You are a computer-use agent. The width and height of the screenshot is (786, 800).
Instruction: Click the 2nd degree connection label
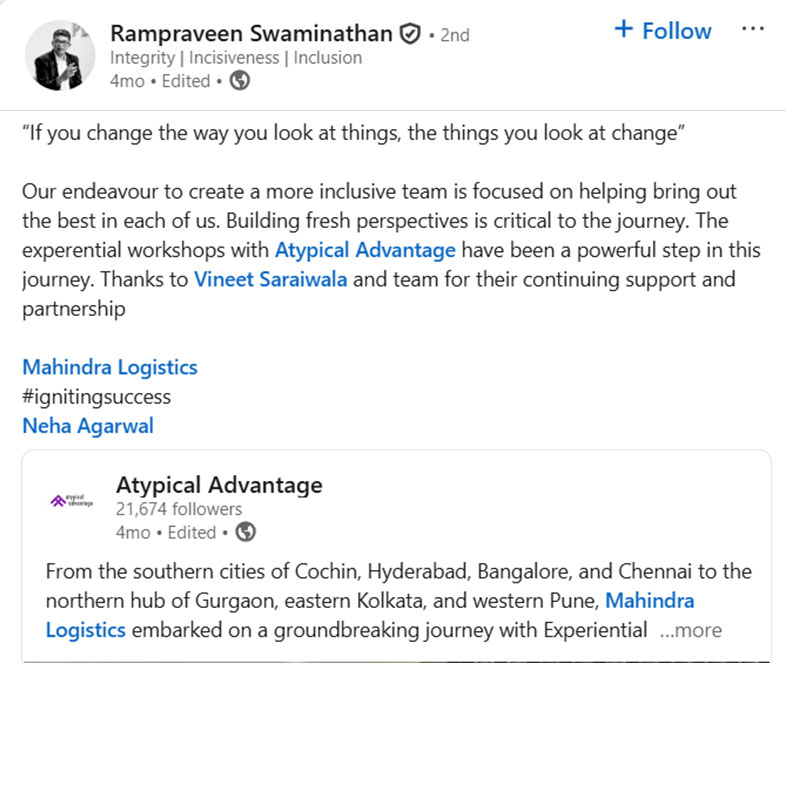coord(455,35)
